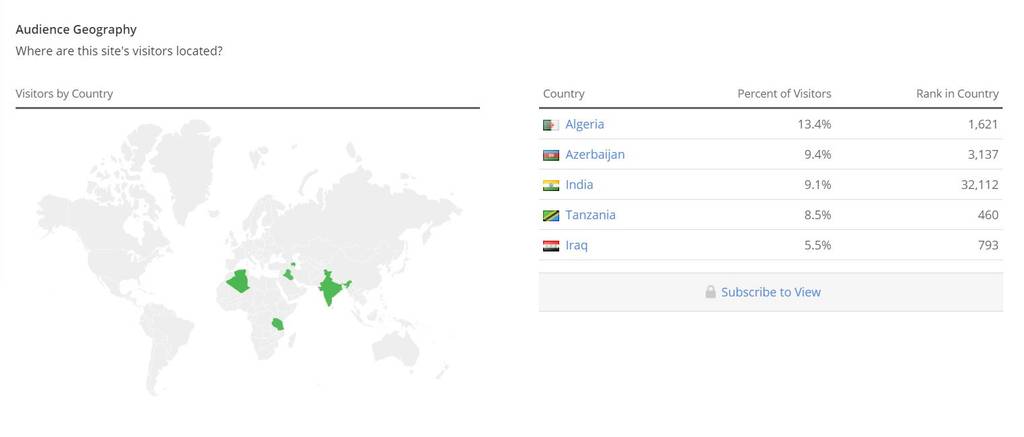The height and width of the screenshot is (437, 1024).
Task: Click the India flag icon
Action: 551,185
